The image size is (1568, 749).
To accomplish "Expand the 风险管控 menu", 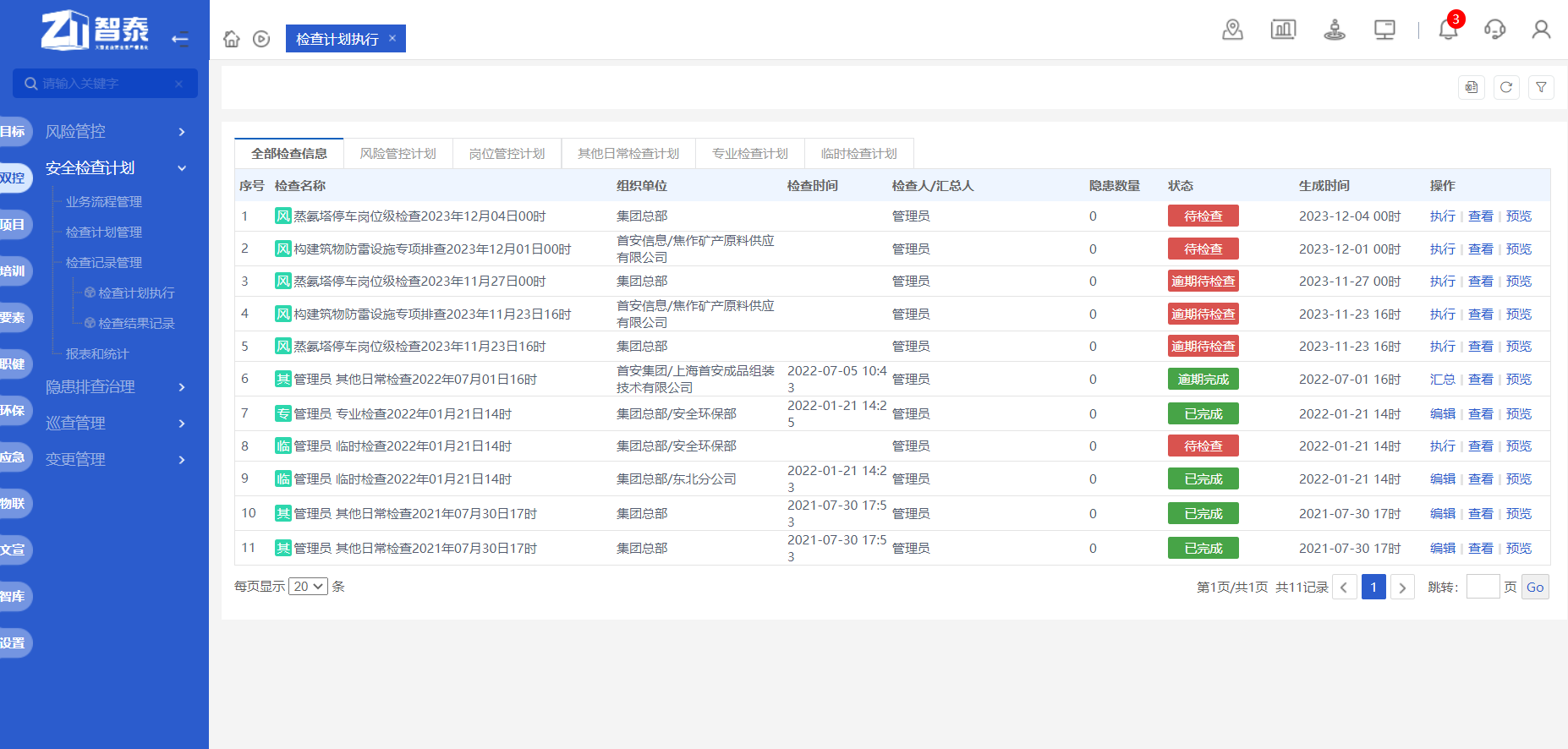I will (116, 131).
